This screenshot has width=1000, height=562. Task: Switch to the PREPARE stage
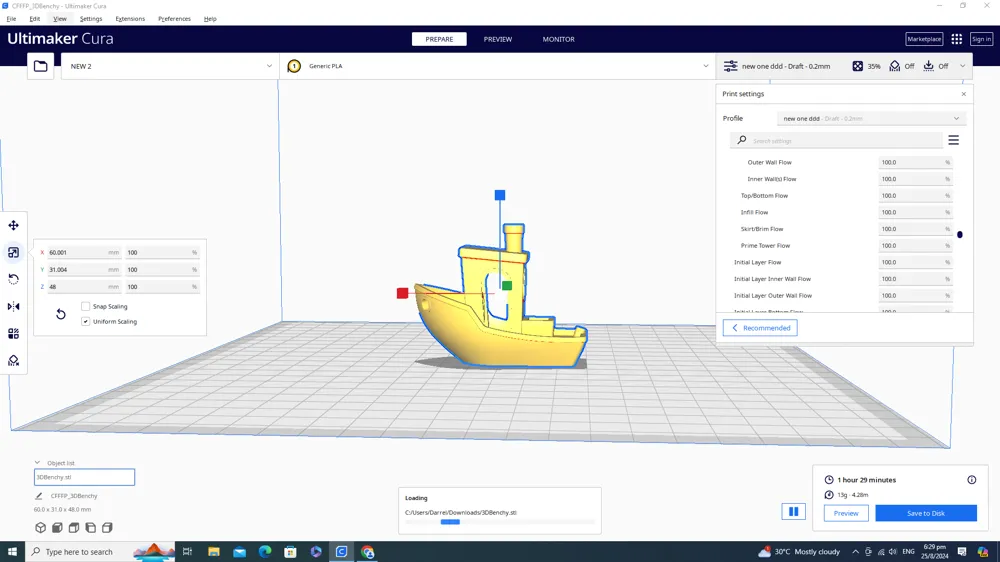click(439, 39)
